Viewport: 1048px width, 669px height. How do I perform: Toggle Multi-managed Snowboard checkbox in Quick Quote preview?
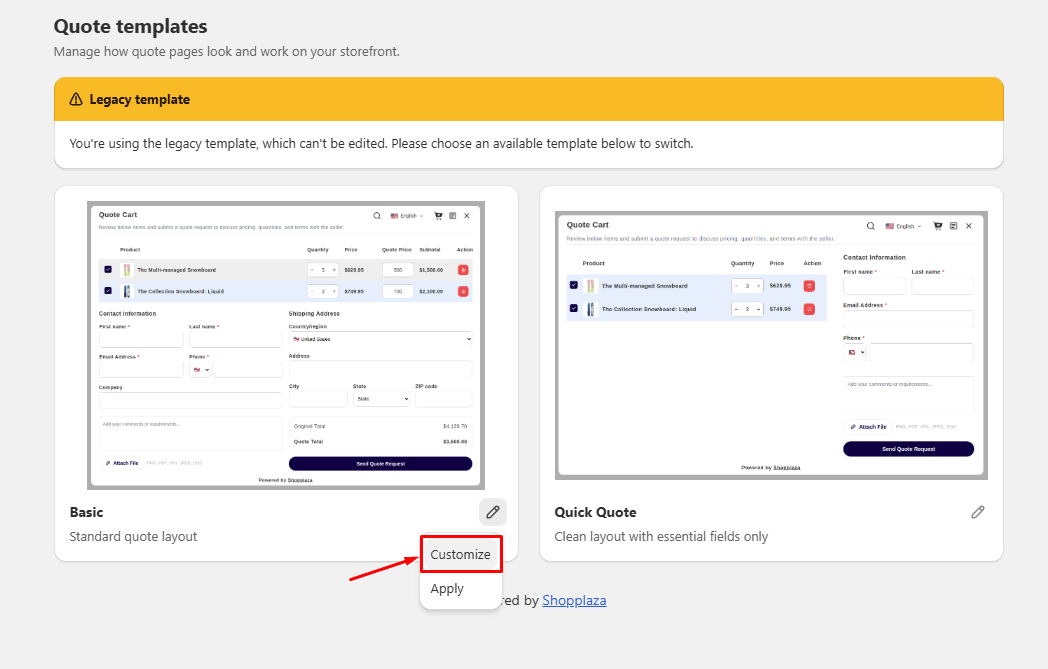tap(573, 285)
